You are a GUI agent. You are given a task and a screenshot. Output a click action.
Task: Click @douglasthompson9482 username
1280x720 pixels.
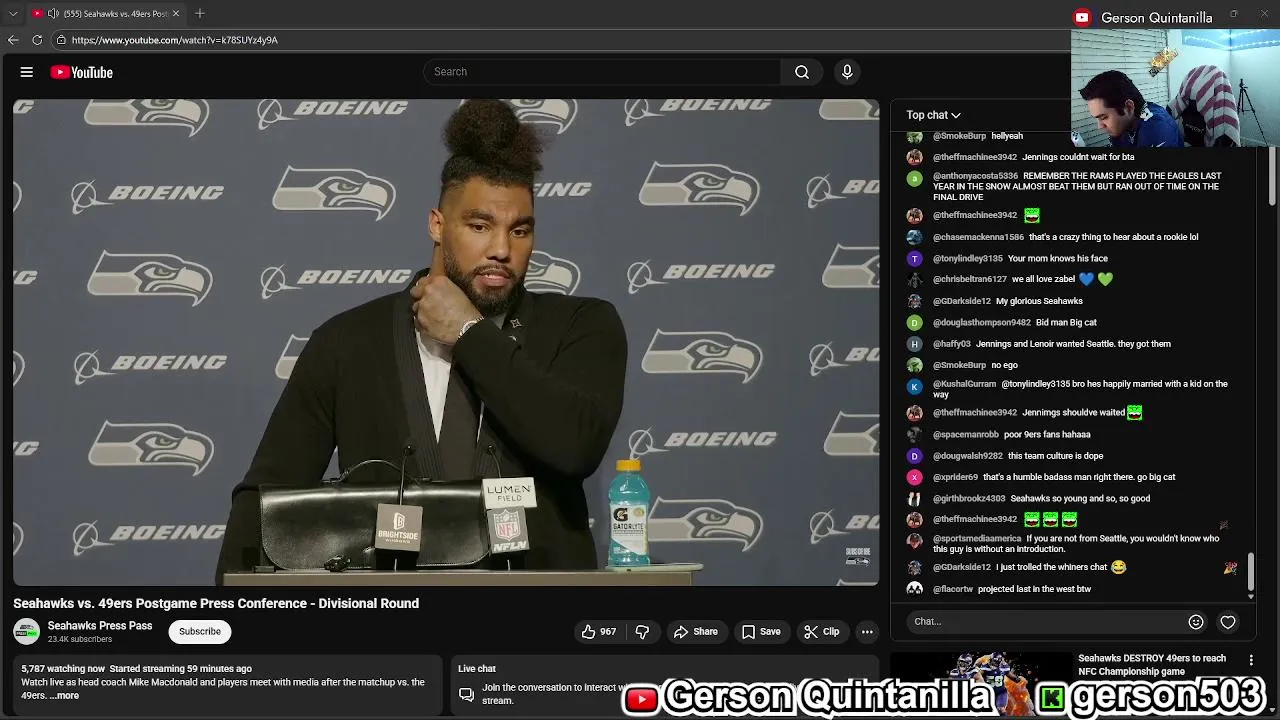[981, 322]
